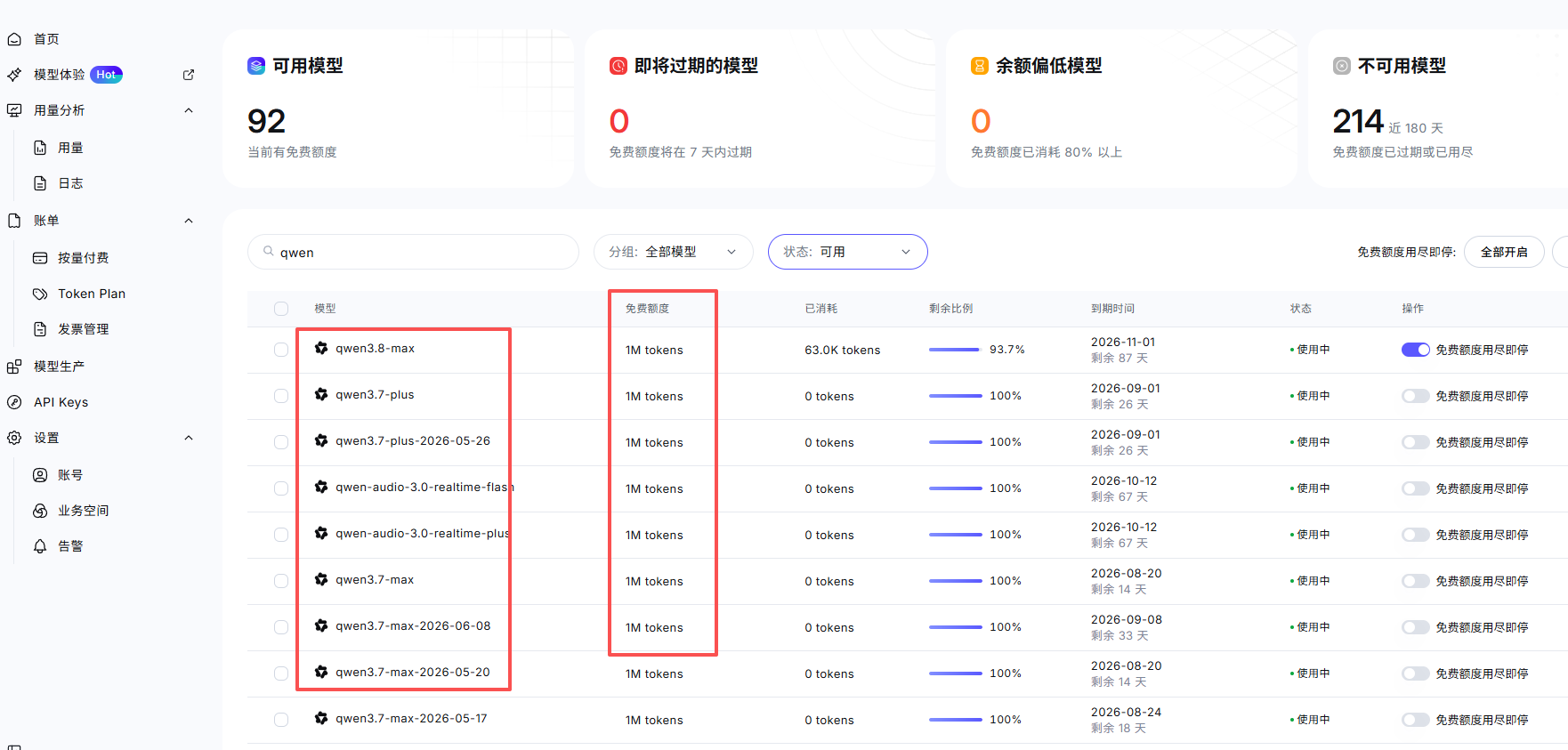Click the 首页 home icon in sidebar
Image resolution: width=1568 pixels, height=750 pixels.
(14, 39)
